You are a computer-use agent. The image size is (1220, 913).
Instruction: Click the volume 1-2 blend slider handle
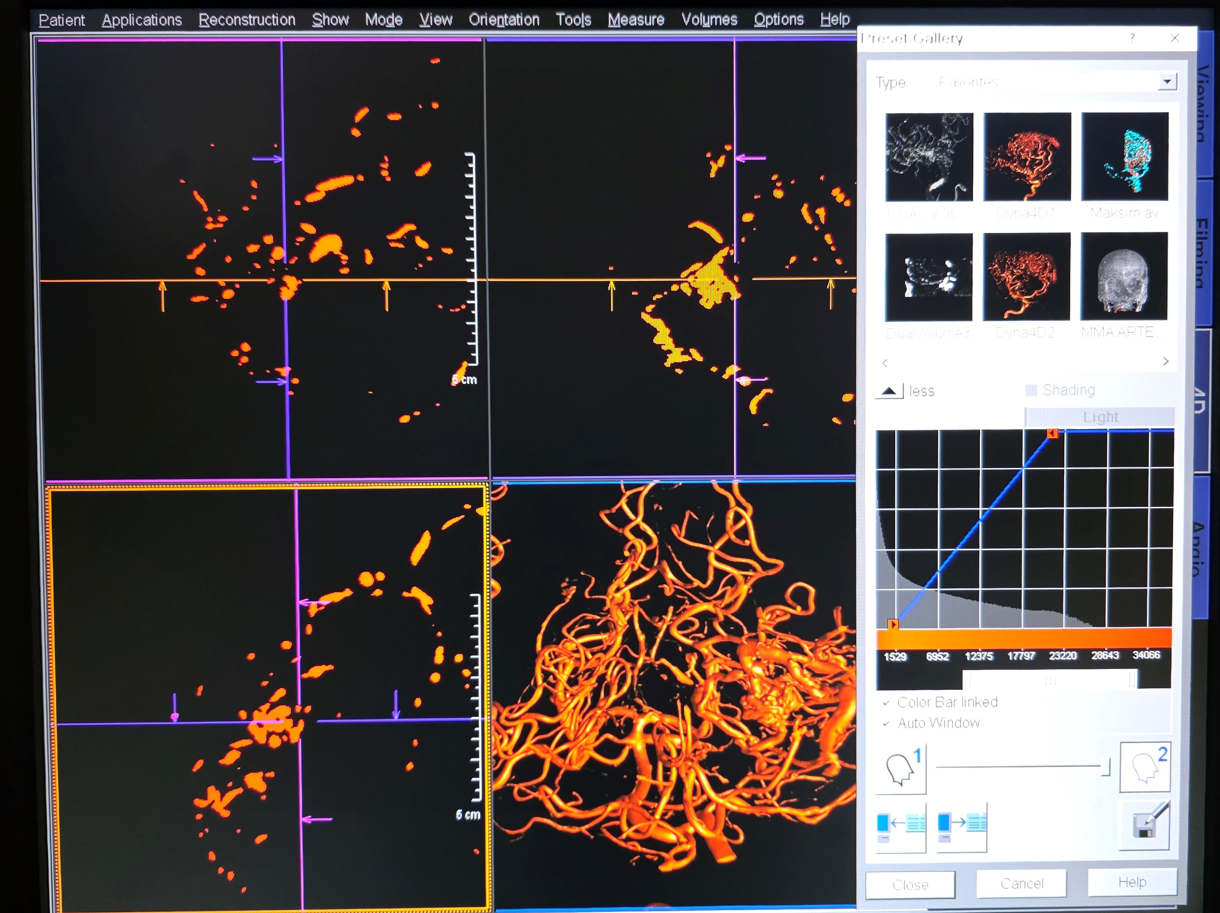click(1105, 767)
